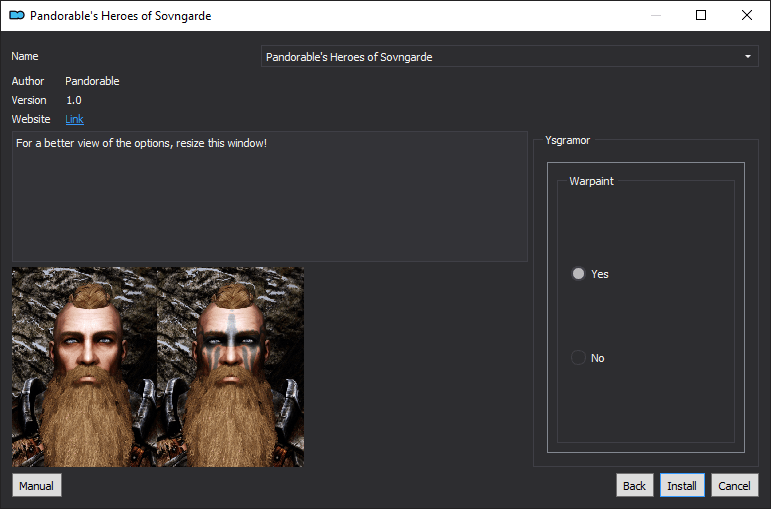Open the Website Link
The height and width of the screenshot is (509, 771).
(x=74, y=119)
